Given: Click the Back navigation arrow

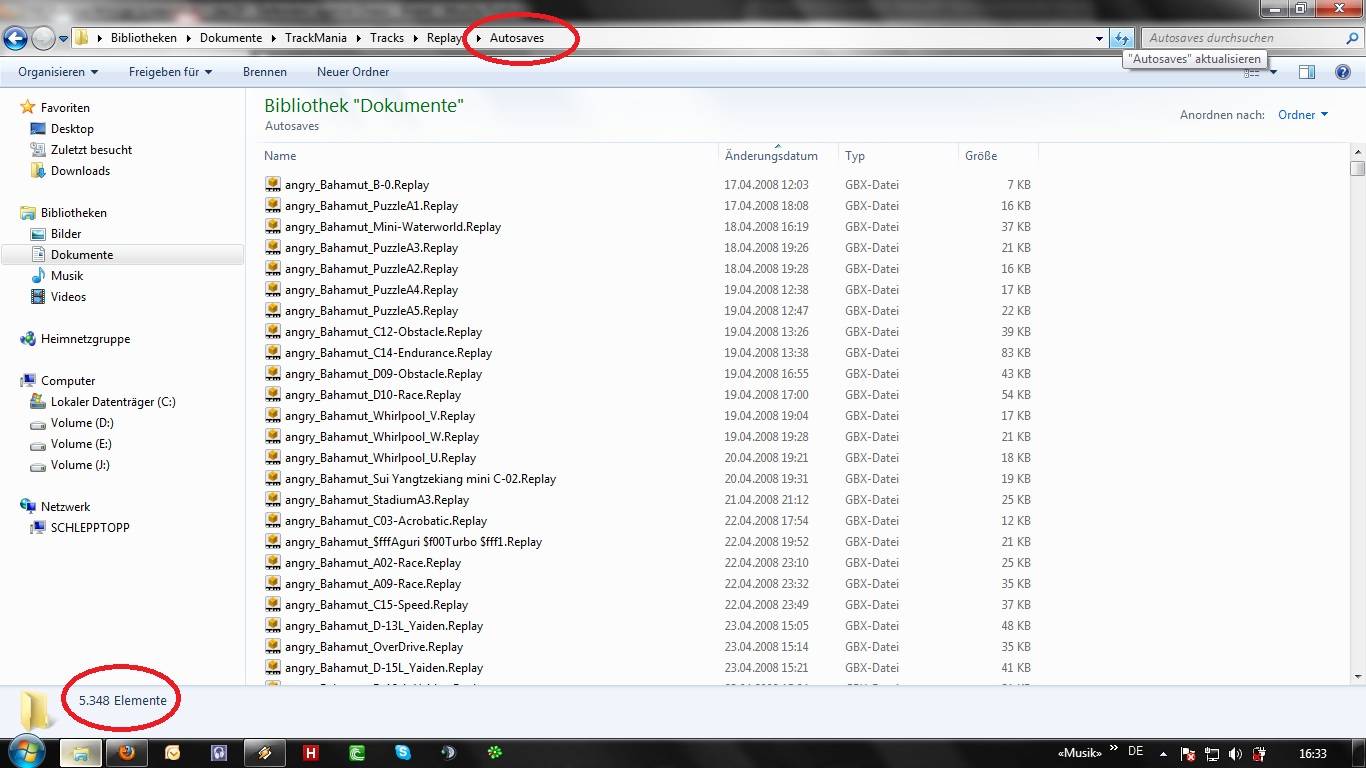Looking at the screenshot, I should pyautogui.click(x=15, y=38).
